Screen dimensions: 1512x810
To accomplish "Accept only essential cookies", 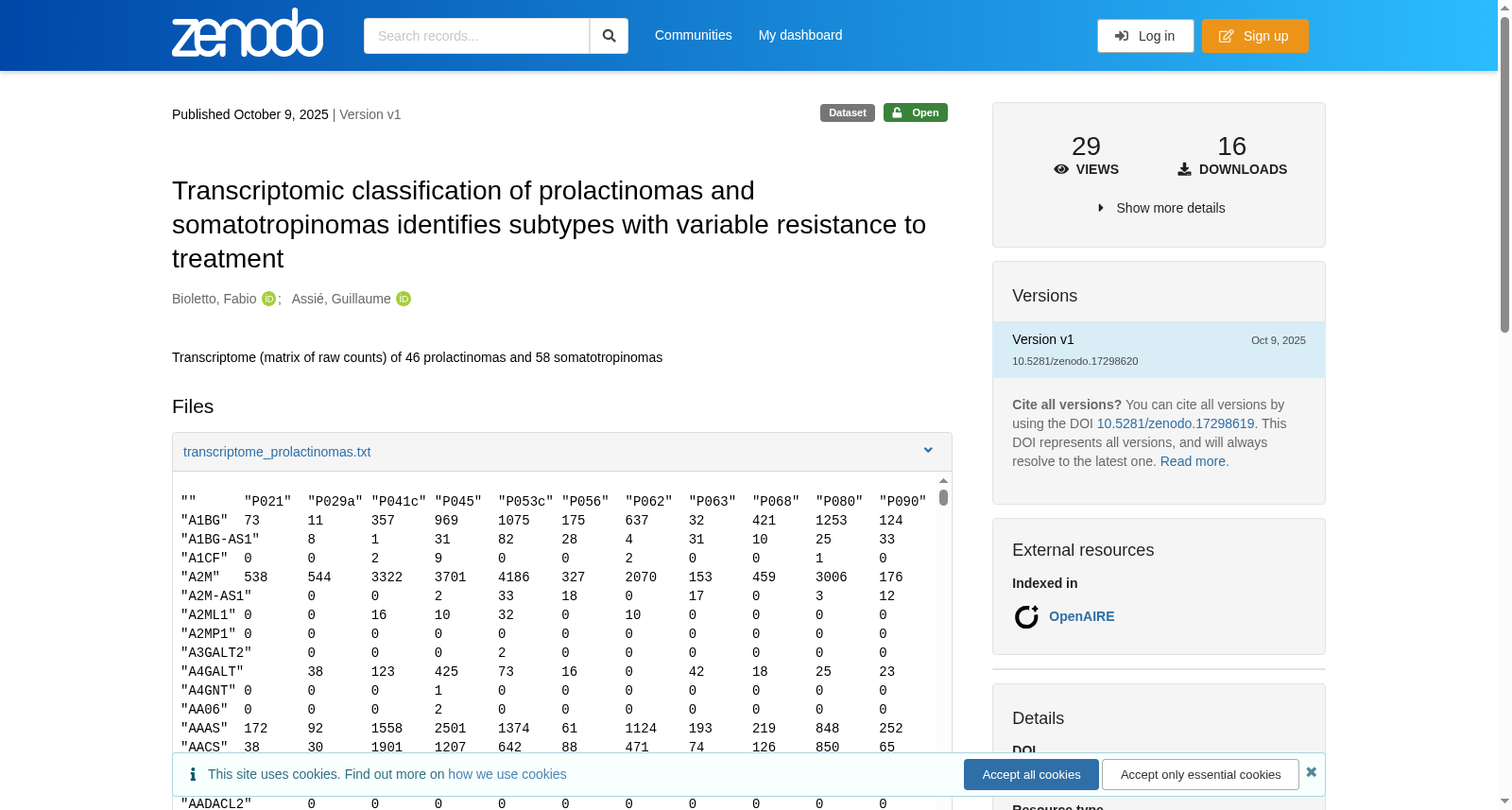I will pyautogui.click(x=1200, y=774).
